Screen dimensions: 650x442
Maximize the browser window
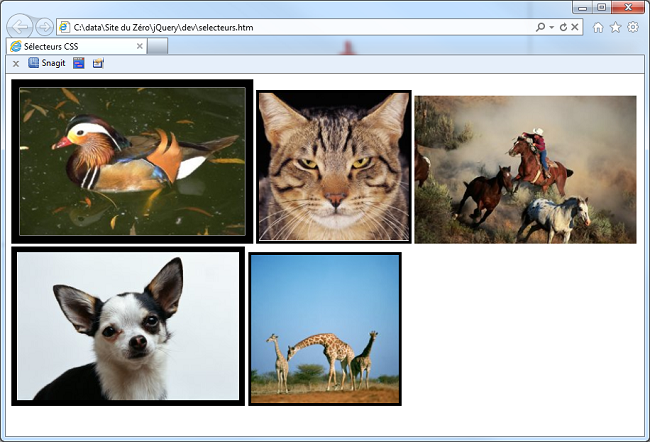(x=601, y=7)
